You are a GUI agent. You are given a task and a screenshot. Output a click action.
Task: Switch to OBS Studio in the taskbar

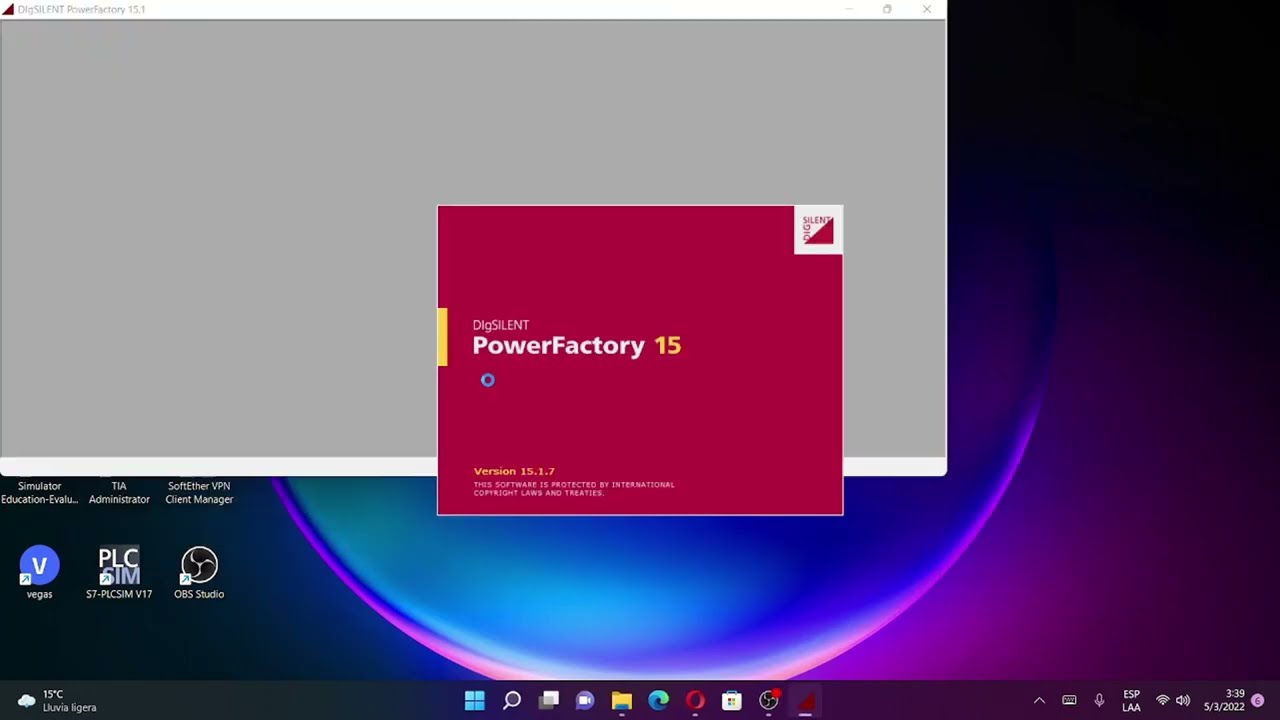pos(768,701)
